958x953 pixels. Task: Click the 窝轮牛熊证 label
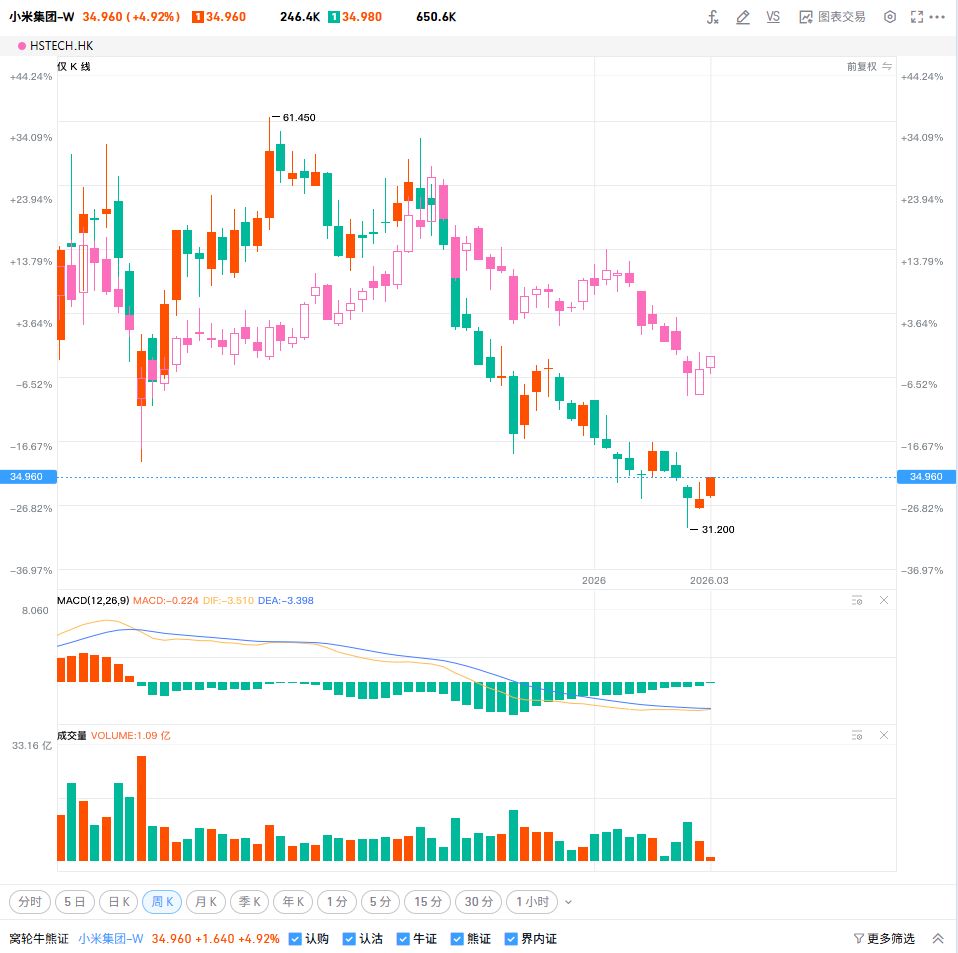(38, 938)
